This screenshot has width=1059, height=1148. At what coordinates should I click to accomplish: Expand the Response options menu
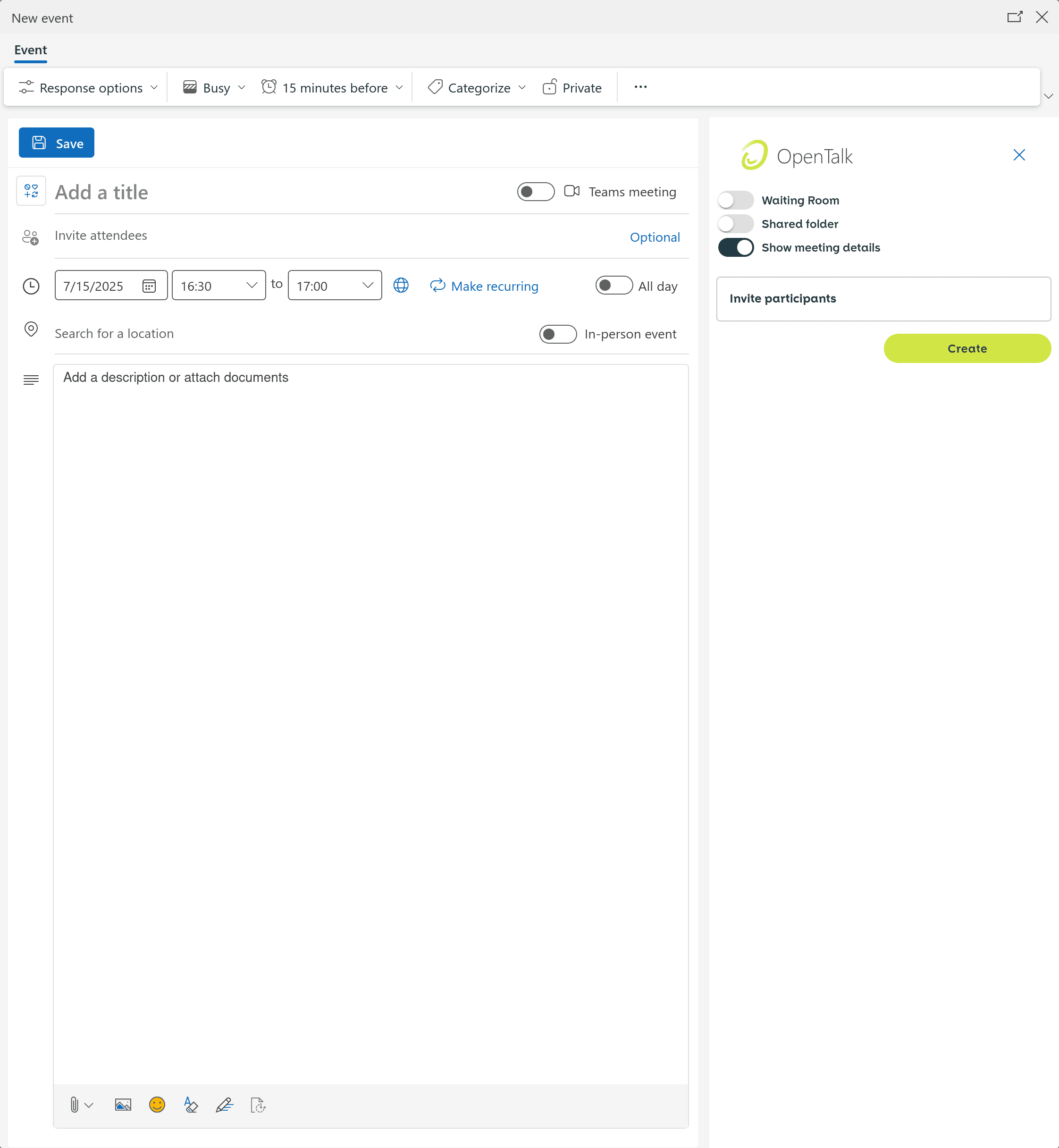(x=88, y=88)
